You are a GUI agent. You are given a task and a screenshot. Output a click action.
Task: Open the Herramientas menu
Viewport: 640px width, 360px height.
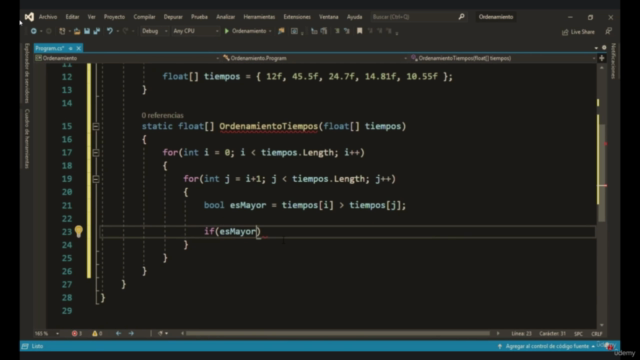point(259,17)
